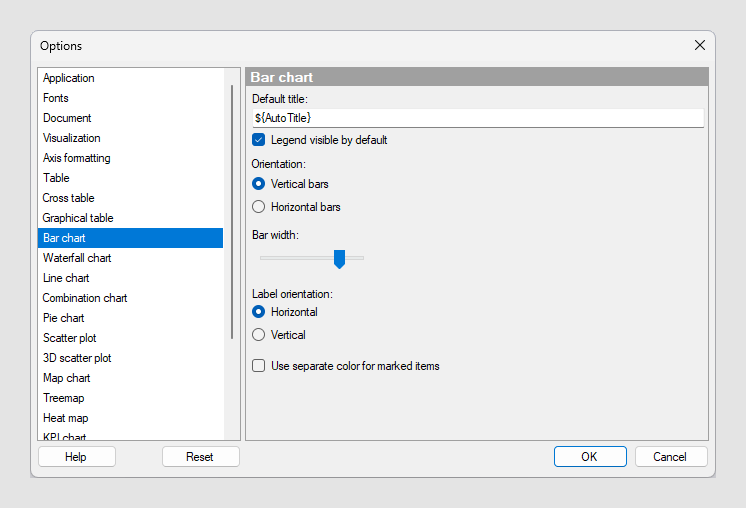Image resolution: width=746 pixels, height=508 pixels.
Task: Open Waterfall chart options
Action: (130, 258)
